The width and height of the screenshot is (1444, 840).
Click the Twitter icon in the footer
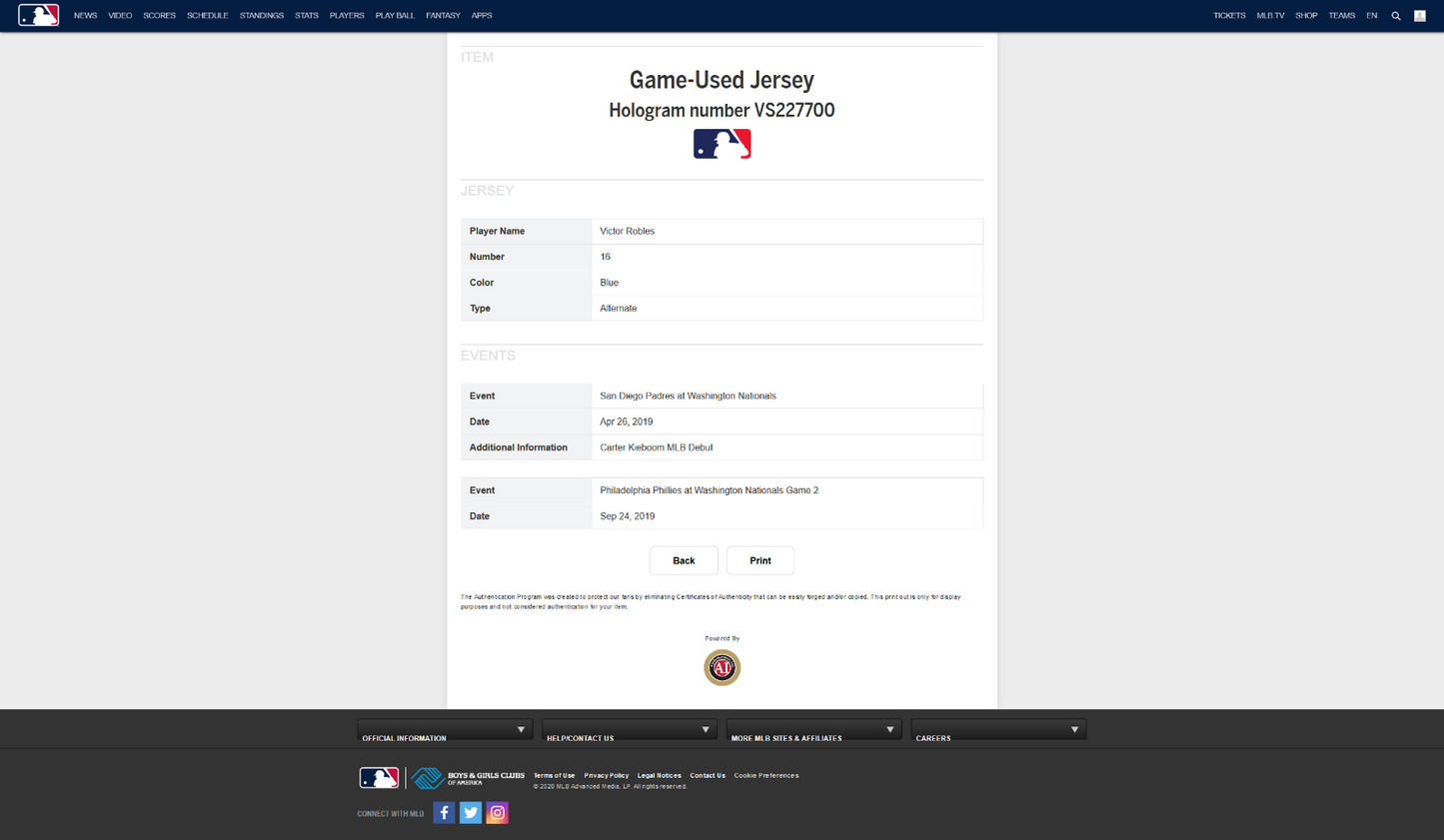coord(470,812)
